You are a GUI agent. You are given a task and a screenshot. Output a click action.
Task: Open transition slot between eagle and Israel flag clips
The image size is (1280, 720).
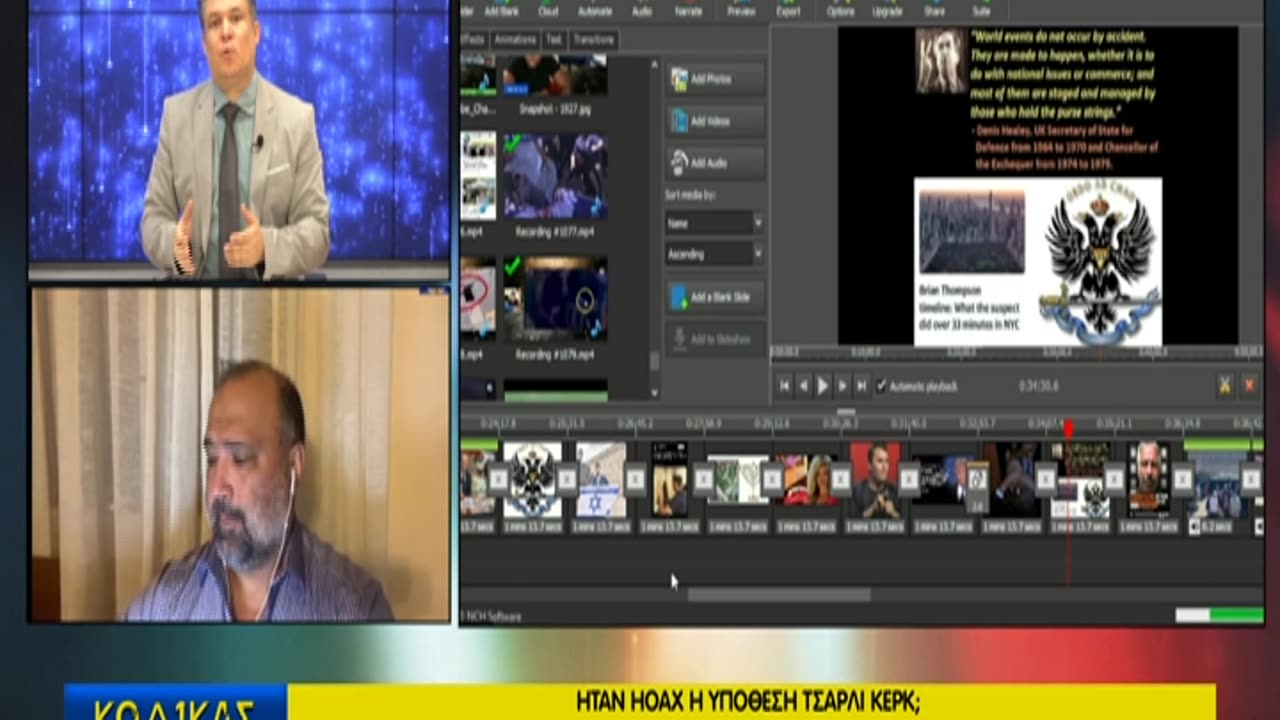click(x=567, y=479)
